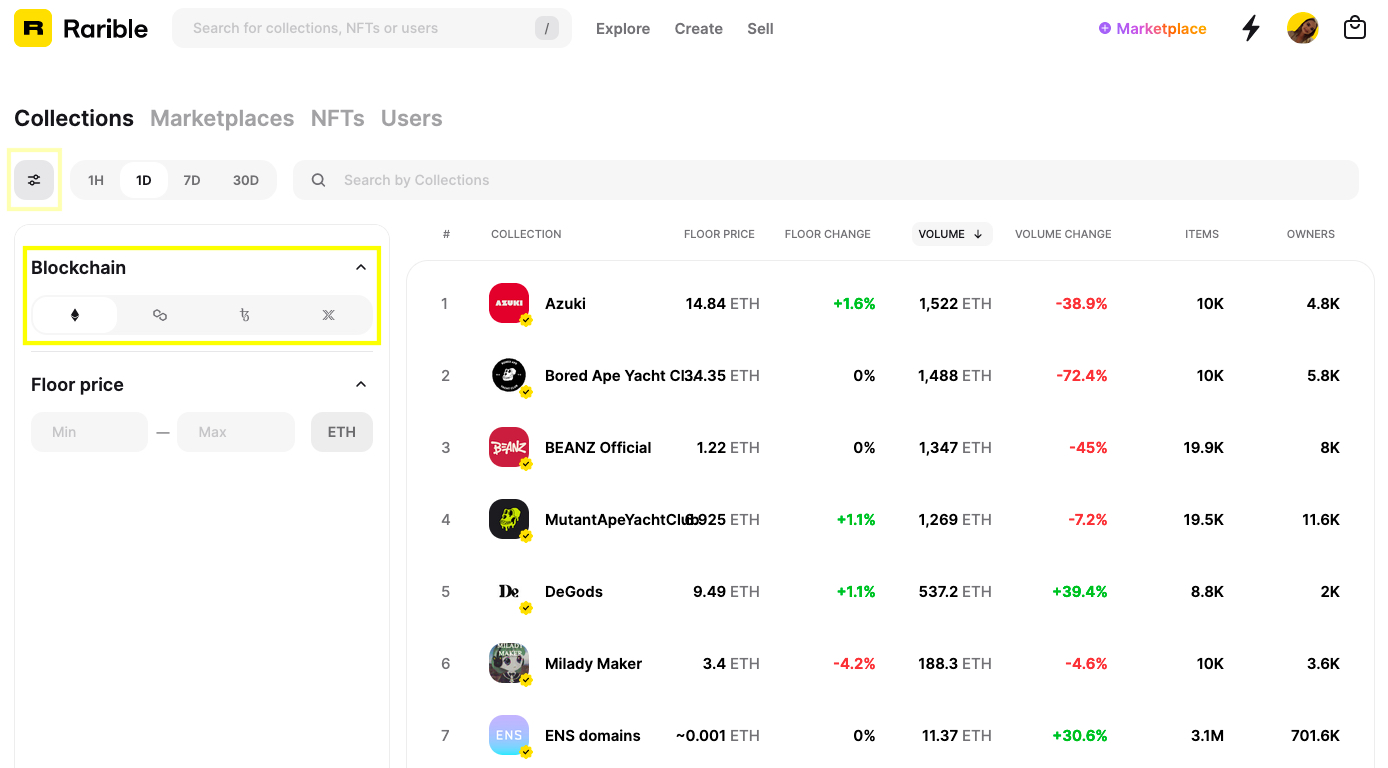Screen dimensions: 1388x768
Task: Switch to the Collections tab
Action: coord(74,118)
